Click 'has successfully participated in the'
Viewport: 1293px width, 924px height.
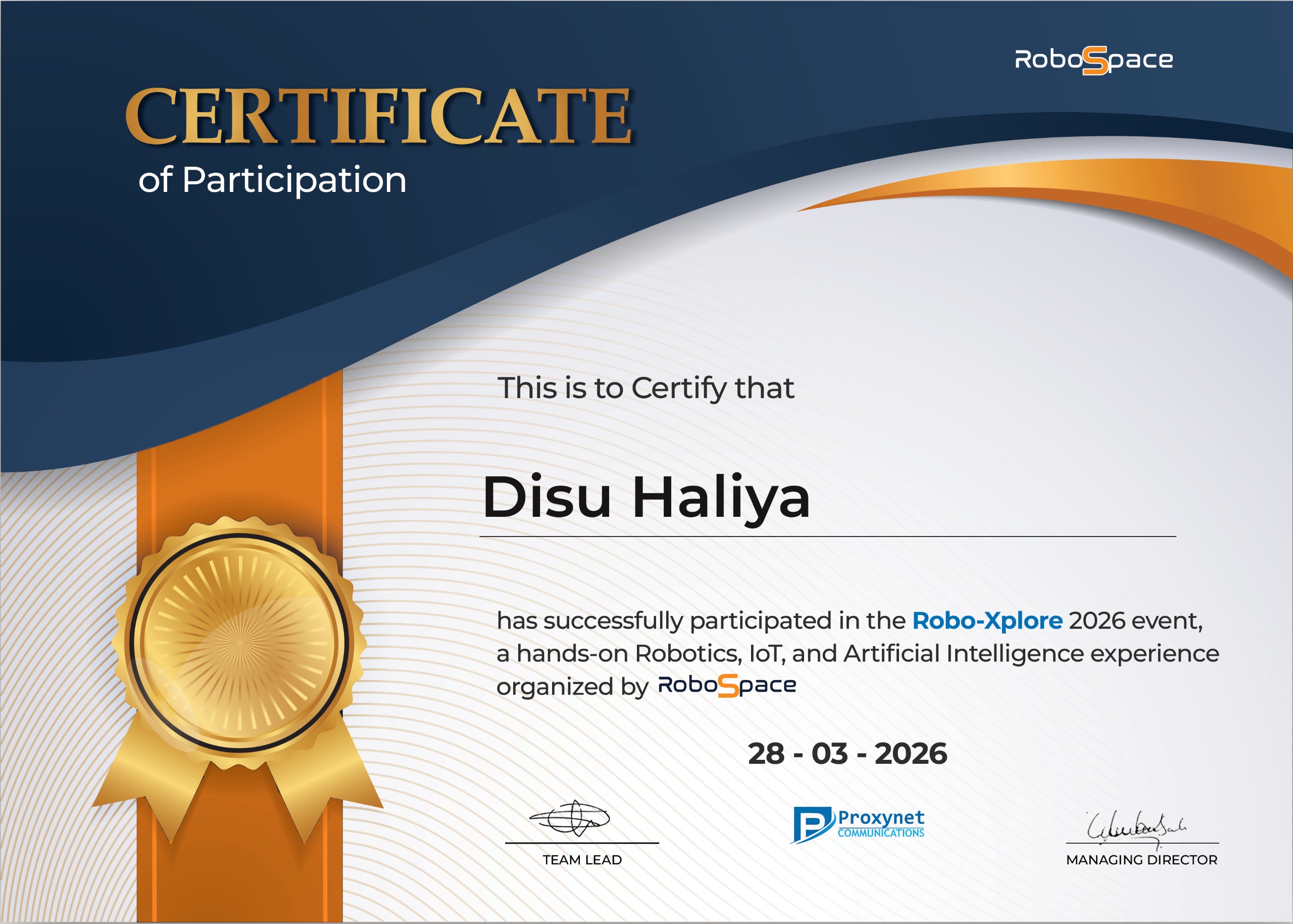pos(701,621)
